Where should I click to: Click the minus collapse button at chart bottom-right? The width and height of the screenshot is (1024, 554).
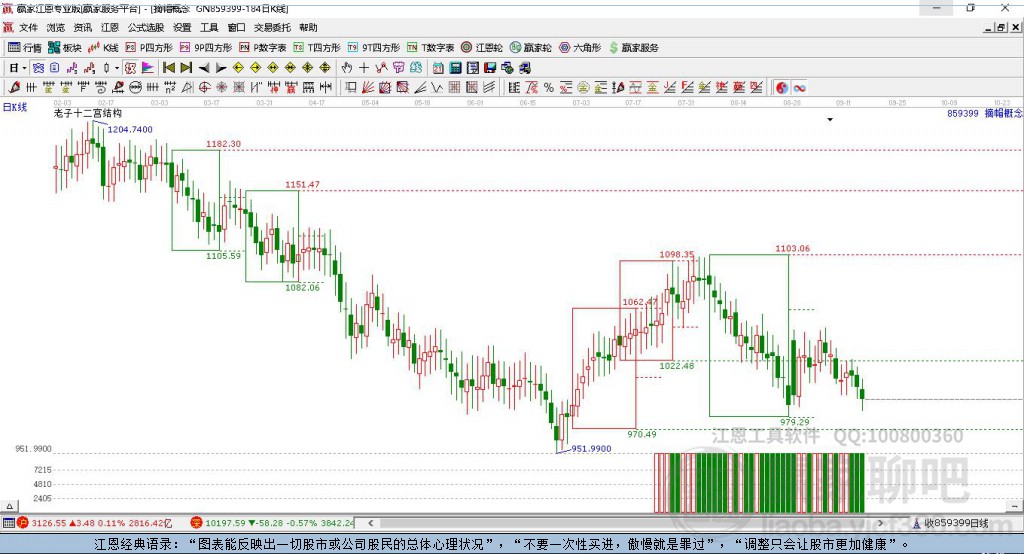pos(1015,506)
